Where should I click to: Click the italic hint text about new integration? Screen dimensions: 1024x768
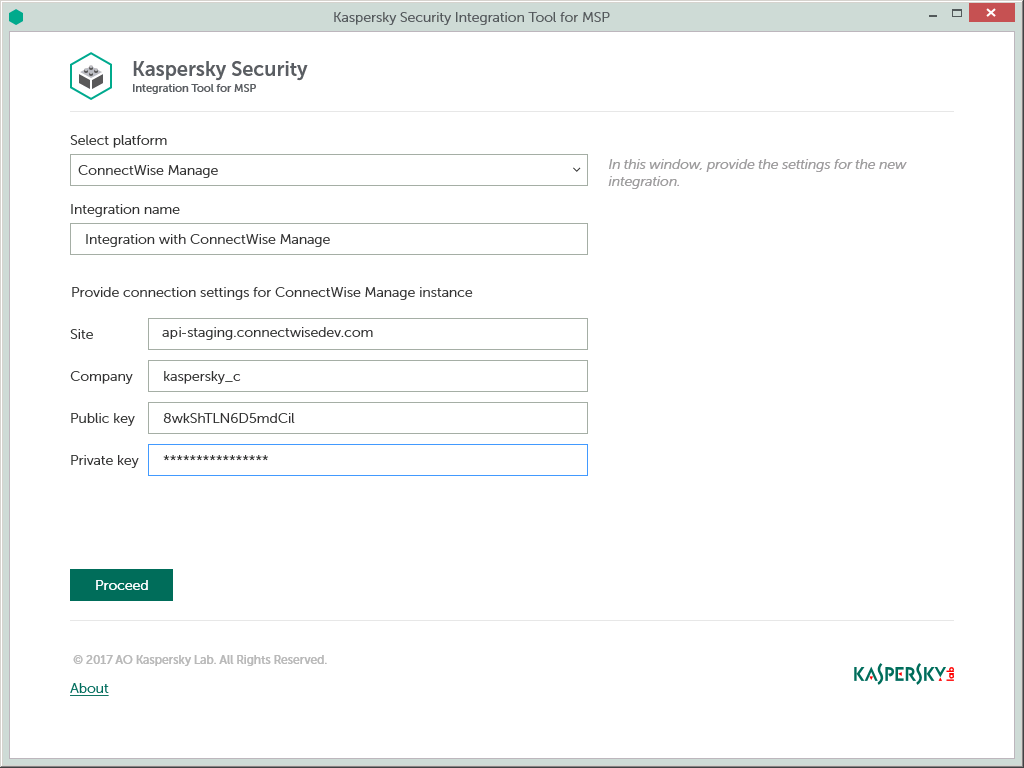click(x=757, y=173)
